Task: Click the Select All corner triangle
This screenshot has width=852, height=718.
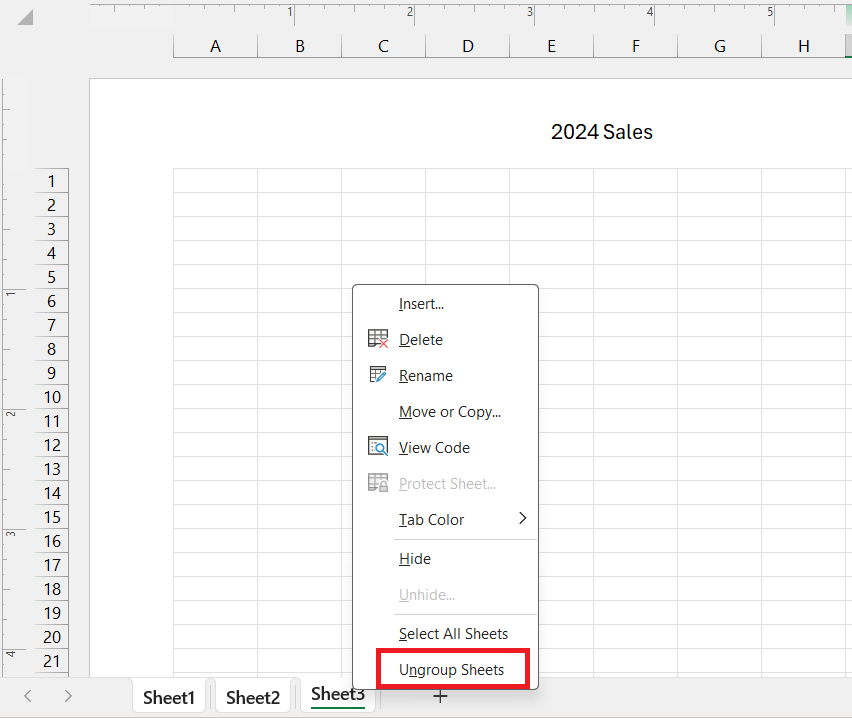Action: [25, 17]
